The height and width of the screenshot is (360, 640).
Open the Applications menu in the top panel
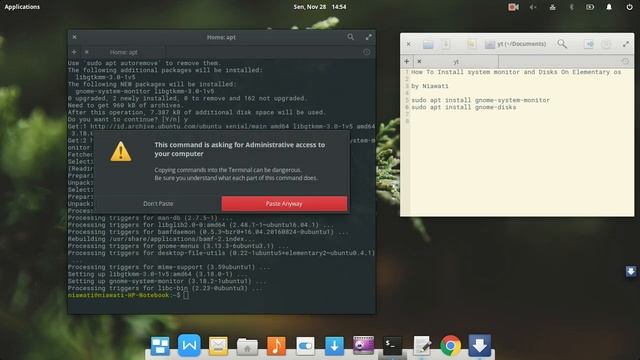(x=22, y=7)
